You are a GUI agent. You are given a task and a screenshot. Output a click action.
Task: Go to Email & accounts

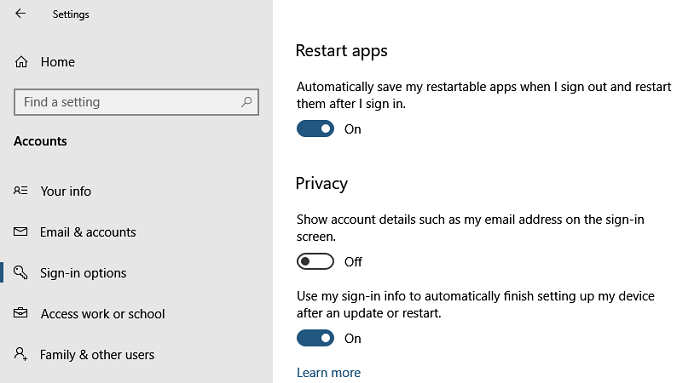tap(88, 232)
